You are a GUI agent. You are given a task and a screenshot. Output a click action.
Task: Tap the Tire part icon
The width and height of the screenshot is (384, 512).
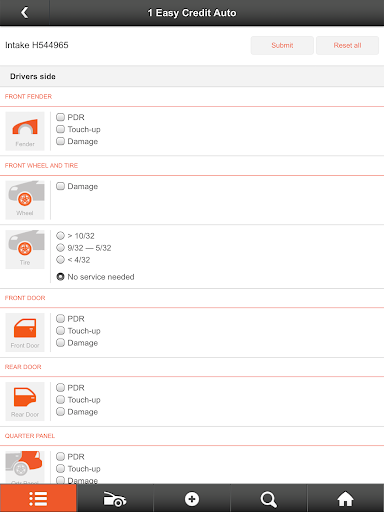tap(25, 249)
